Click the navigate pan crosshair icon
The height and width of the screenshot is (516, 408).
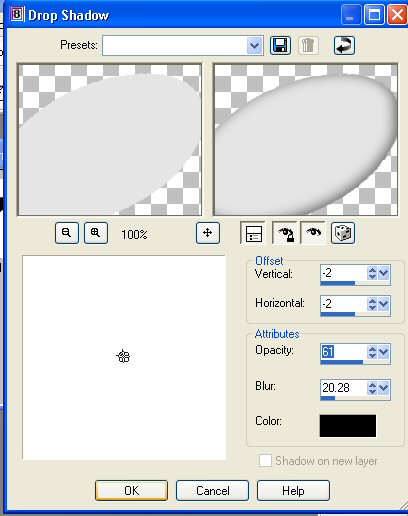[208, 233]
